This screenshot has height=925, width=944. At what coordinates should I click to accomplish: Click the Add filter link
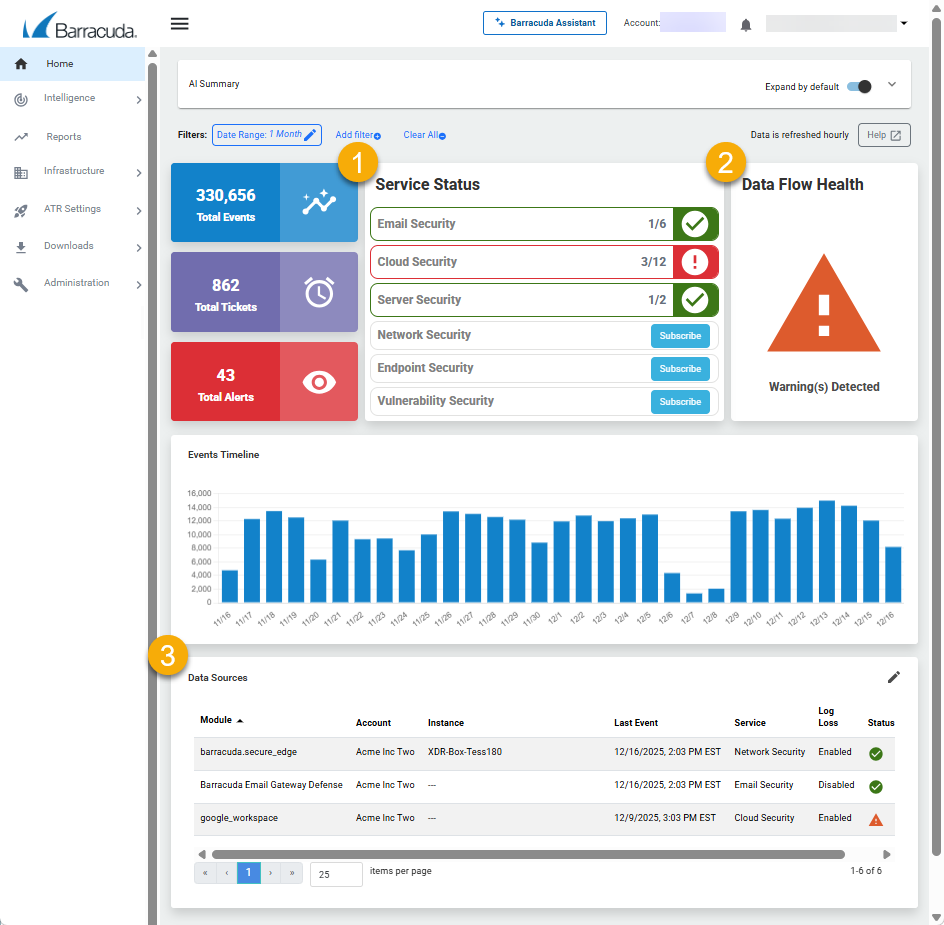[355, 134]
